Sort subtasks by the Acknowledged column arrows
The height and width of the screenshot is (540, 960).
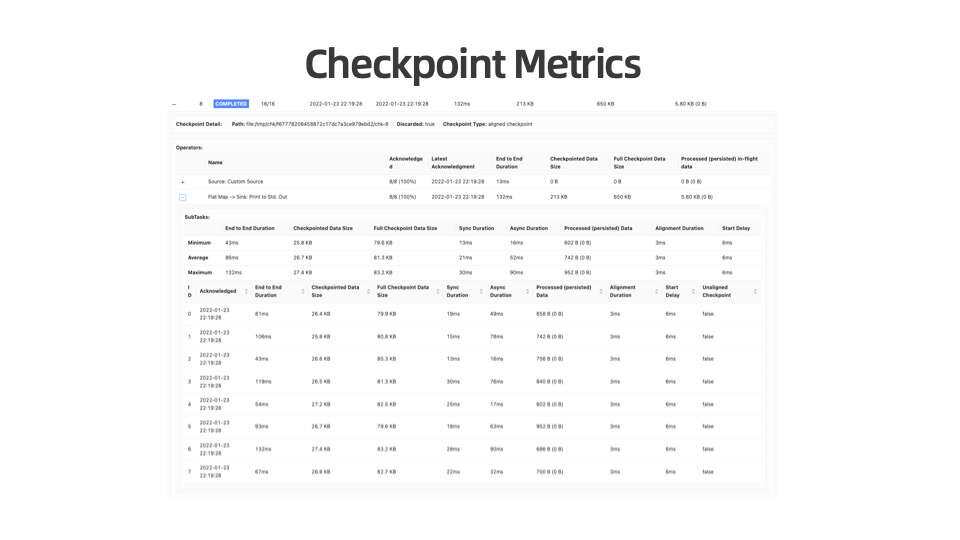tap(246, 291)
